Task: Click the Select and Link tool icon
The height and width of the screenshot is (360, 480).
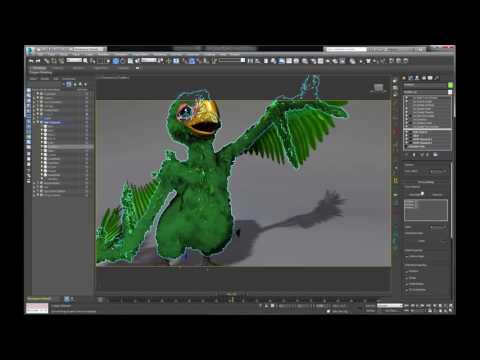Action: click(x=47, y=61)
